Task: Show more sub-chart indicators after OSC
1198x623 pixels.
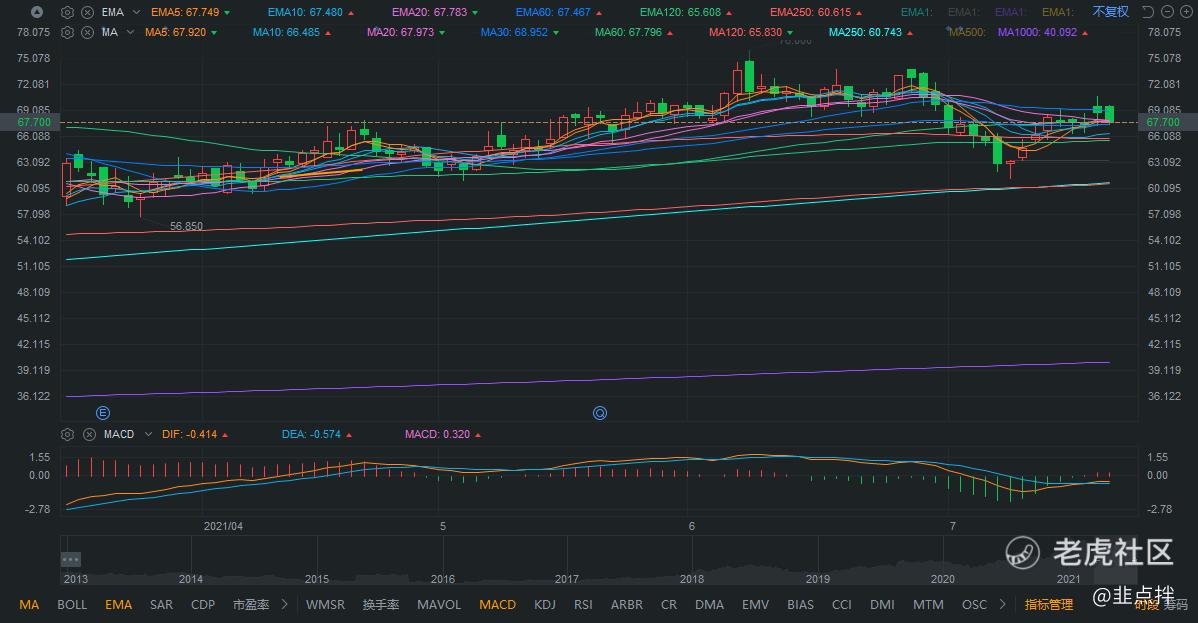Action: point(1002,604)
